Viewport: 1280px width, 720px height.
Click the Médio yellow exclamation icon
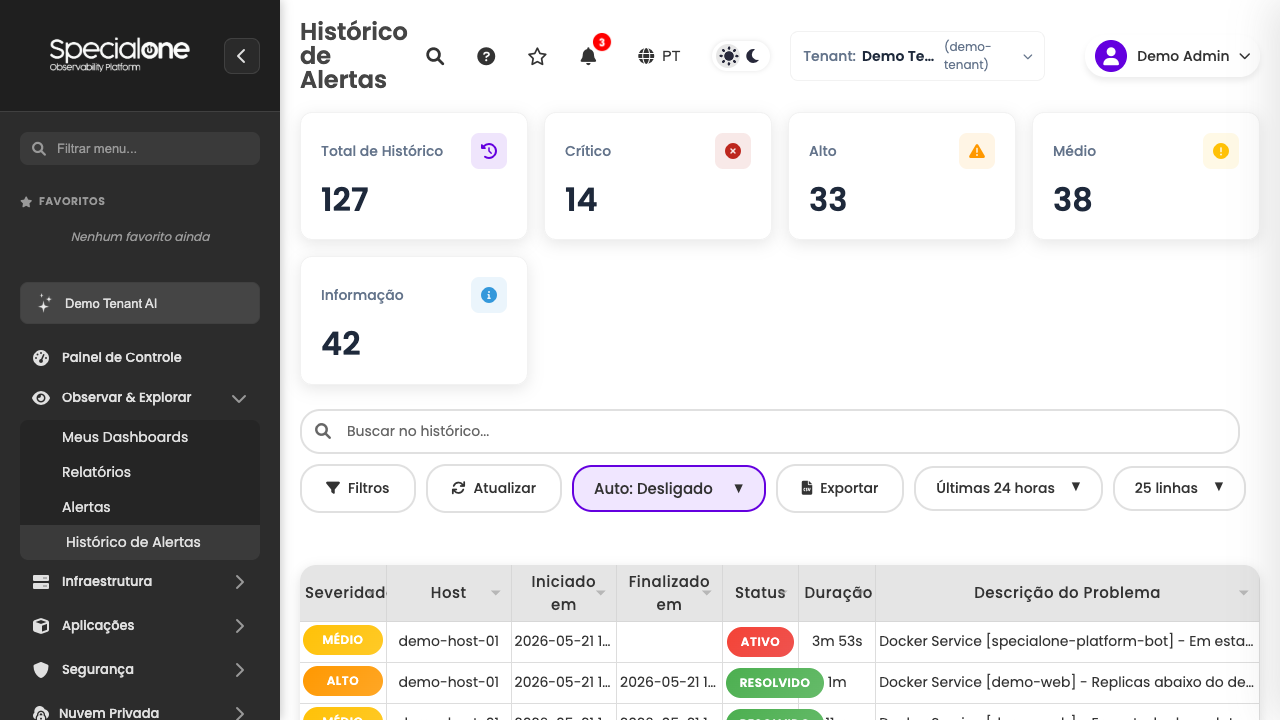pyautogui.click(x=1221, y=151)
